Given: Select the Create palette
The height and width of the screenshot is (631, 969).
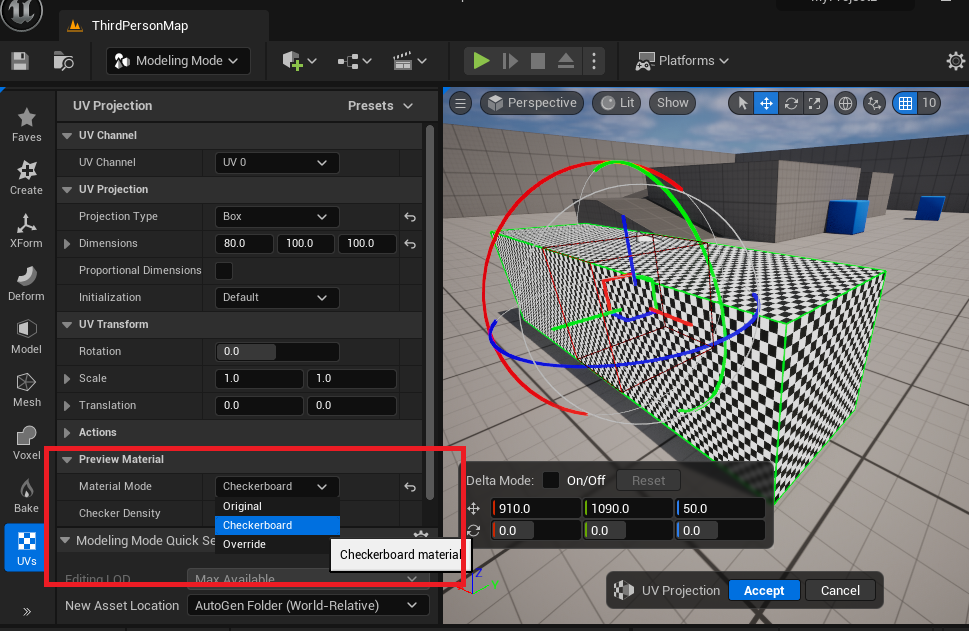Looking at the screenshot, I should tap(27, 178).
